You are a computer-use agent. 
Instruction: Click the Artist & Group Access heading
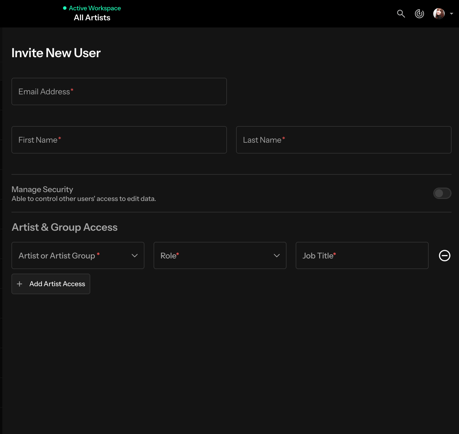(65, 227)
